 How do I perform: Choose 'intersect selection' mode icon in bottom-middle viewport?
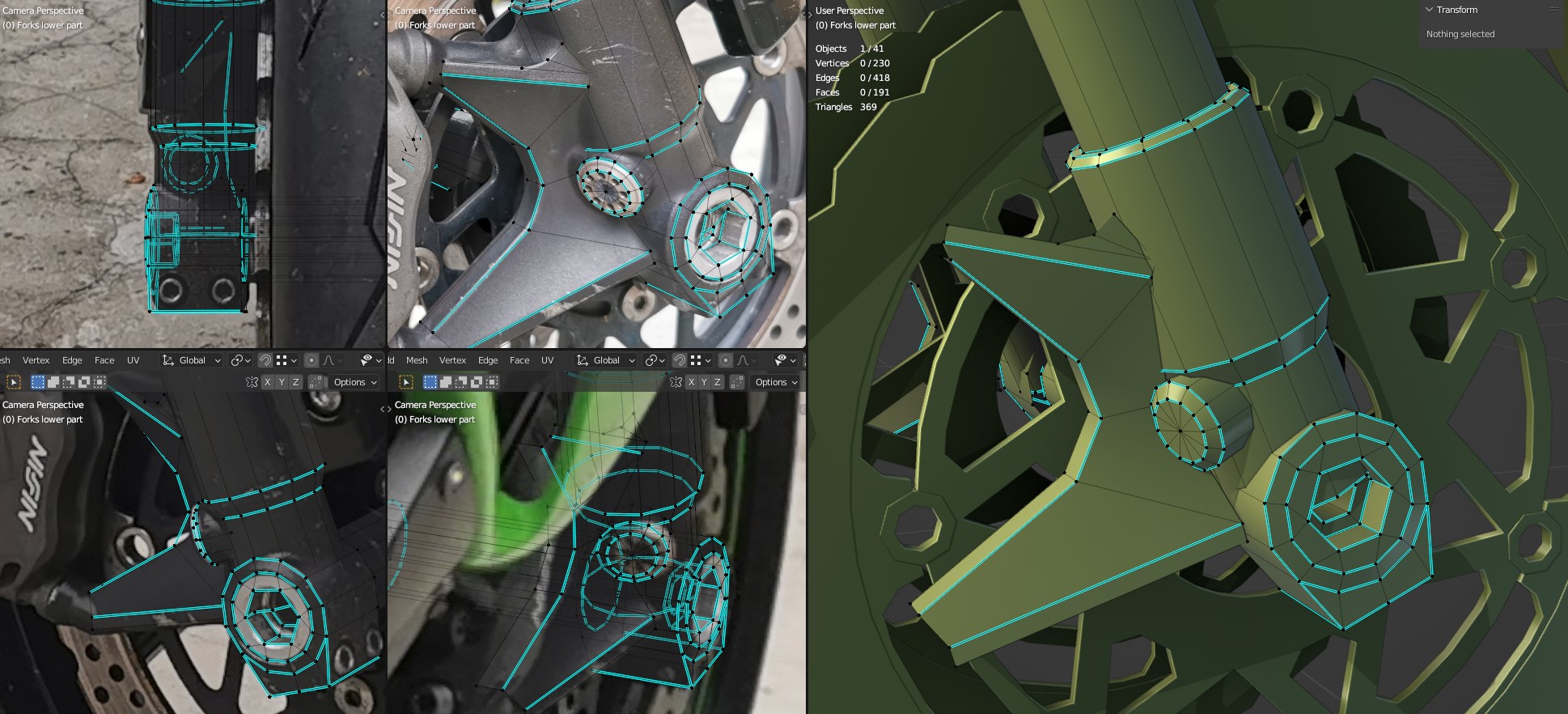pyautogui.click(x=492, y=382)
